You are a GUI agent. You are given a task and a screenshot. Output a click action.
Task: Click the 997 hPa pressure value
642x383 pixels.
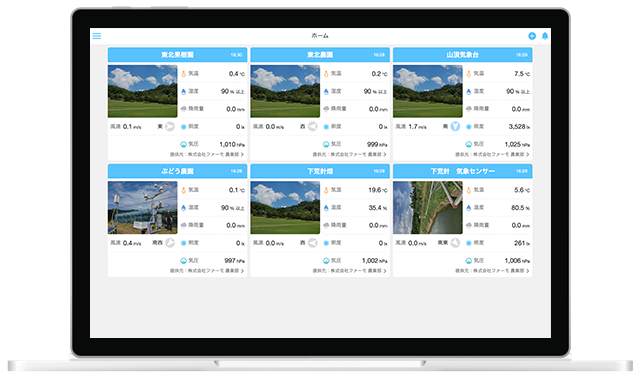pos(235,261)
